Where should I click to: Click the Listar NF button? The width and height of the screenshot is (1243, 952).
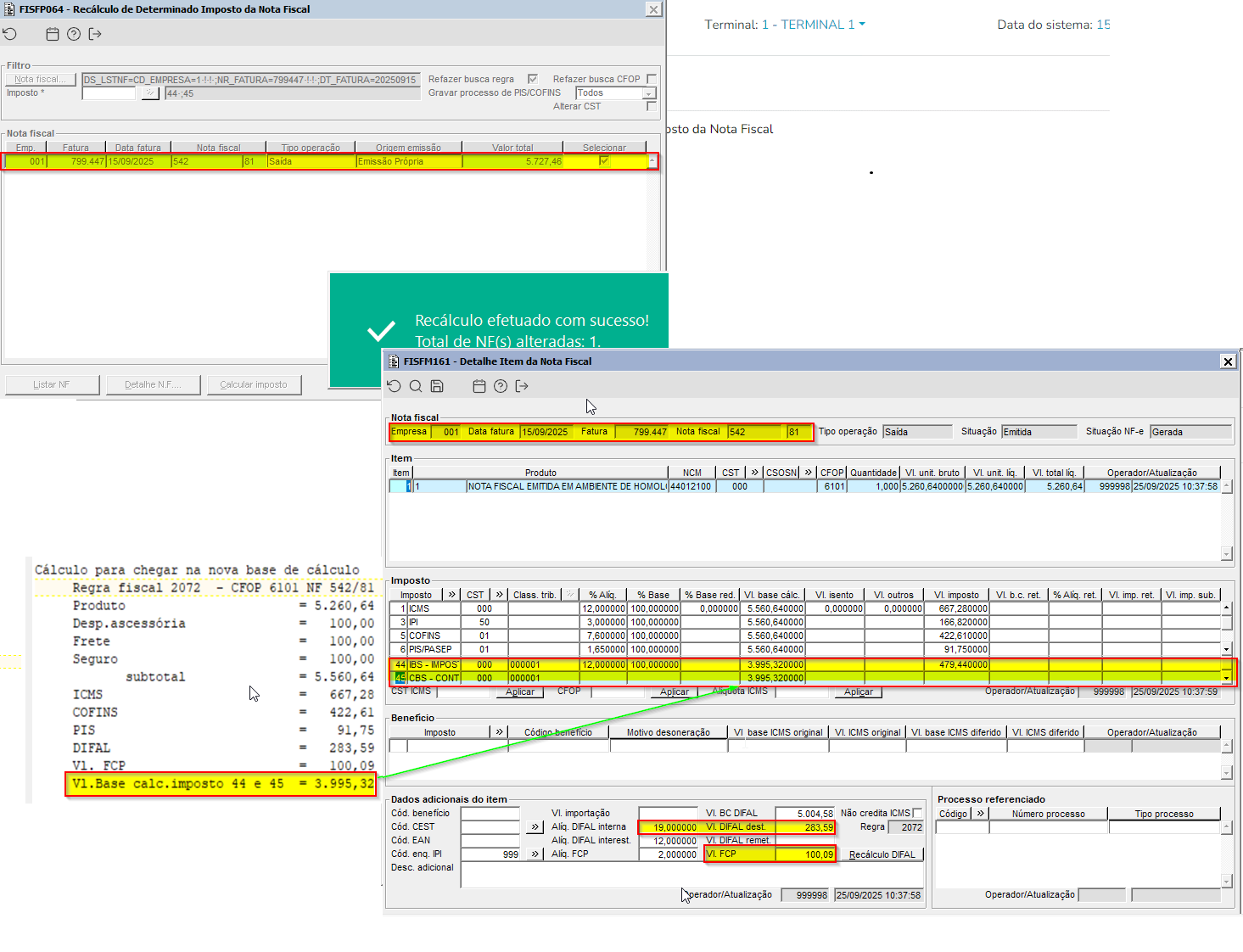[52, 385]
